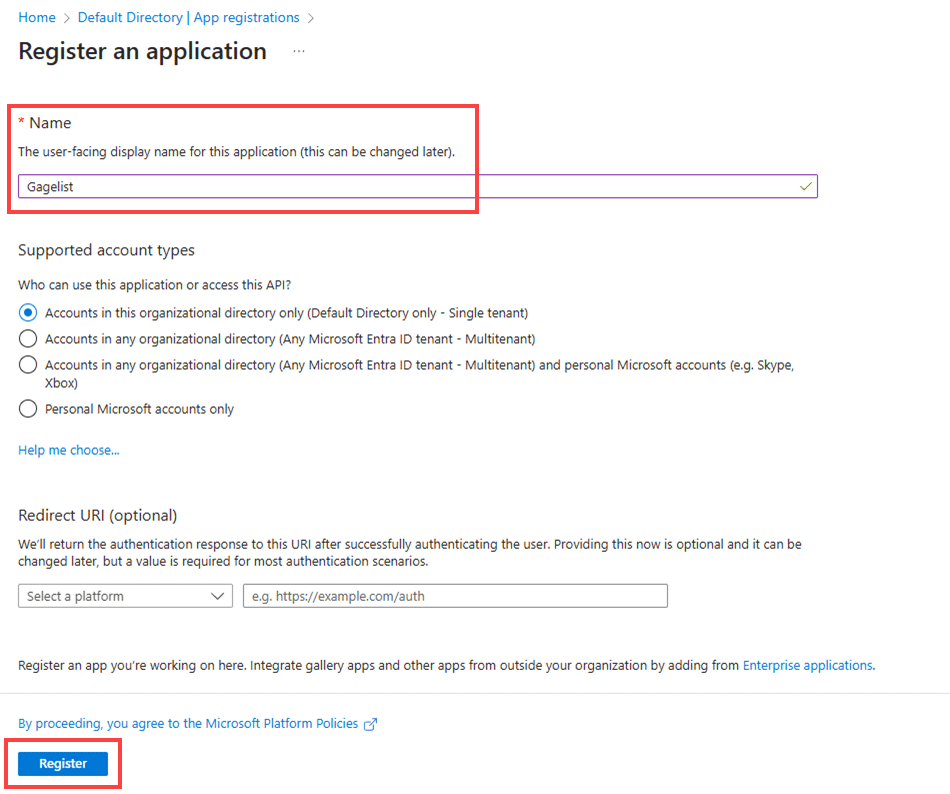Open the Enterprise applications link
This screenshot has width=950, height=794.
click(808, 665)
